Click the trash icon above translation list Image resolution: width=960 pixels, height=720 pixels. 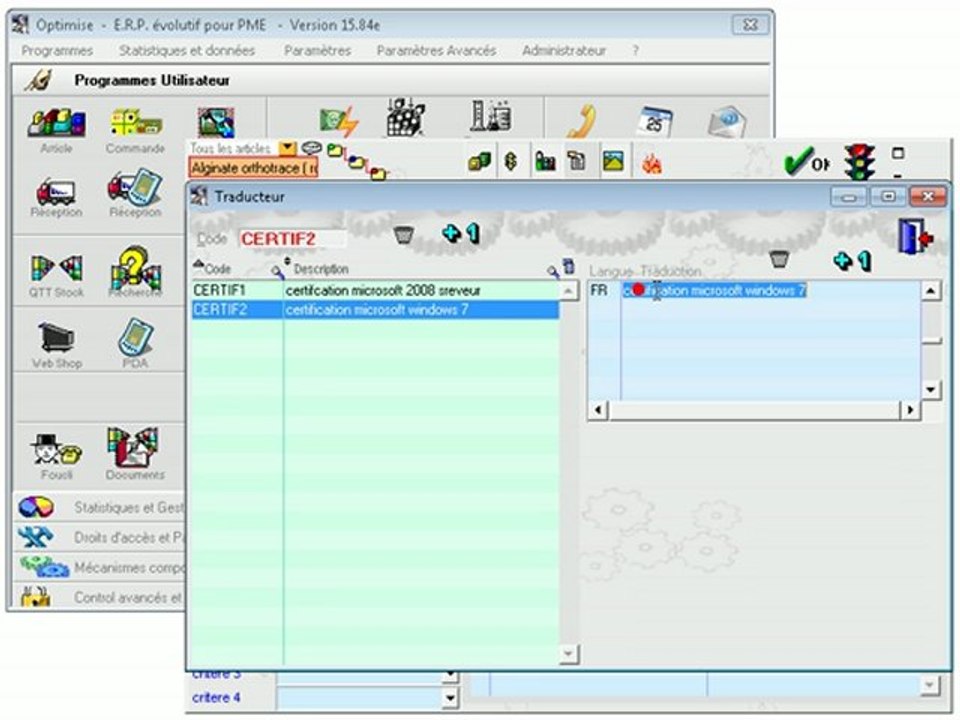(x=779, y=258)
